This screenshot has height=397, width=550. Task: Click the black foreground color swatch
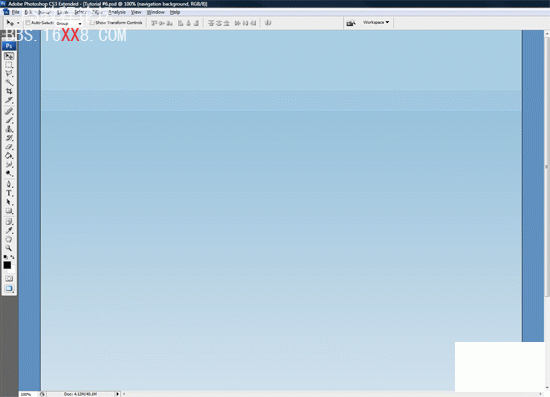point(7,265)
